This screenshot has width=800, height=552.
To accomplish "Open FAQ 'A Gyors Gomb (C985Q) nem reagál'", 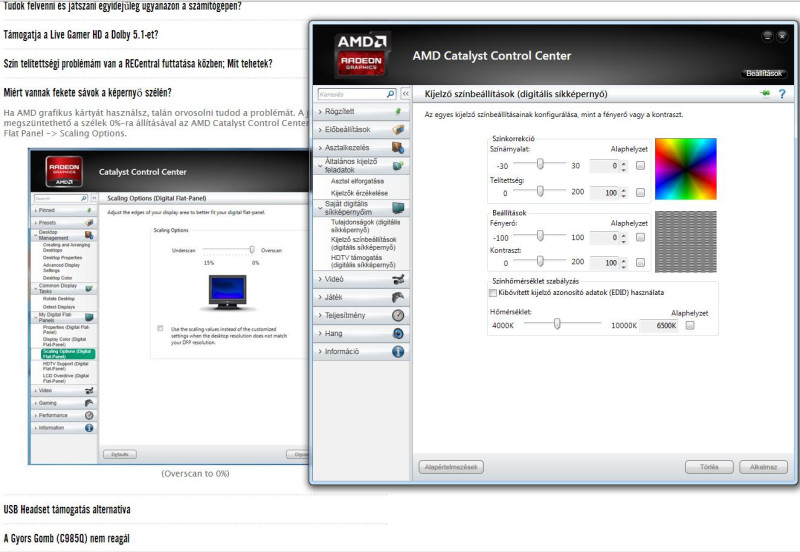I will 66,538.
